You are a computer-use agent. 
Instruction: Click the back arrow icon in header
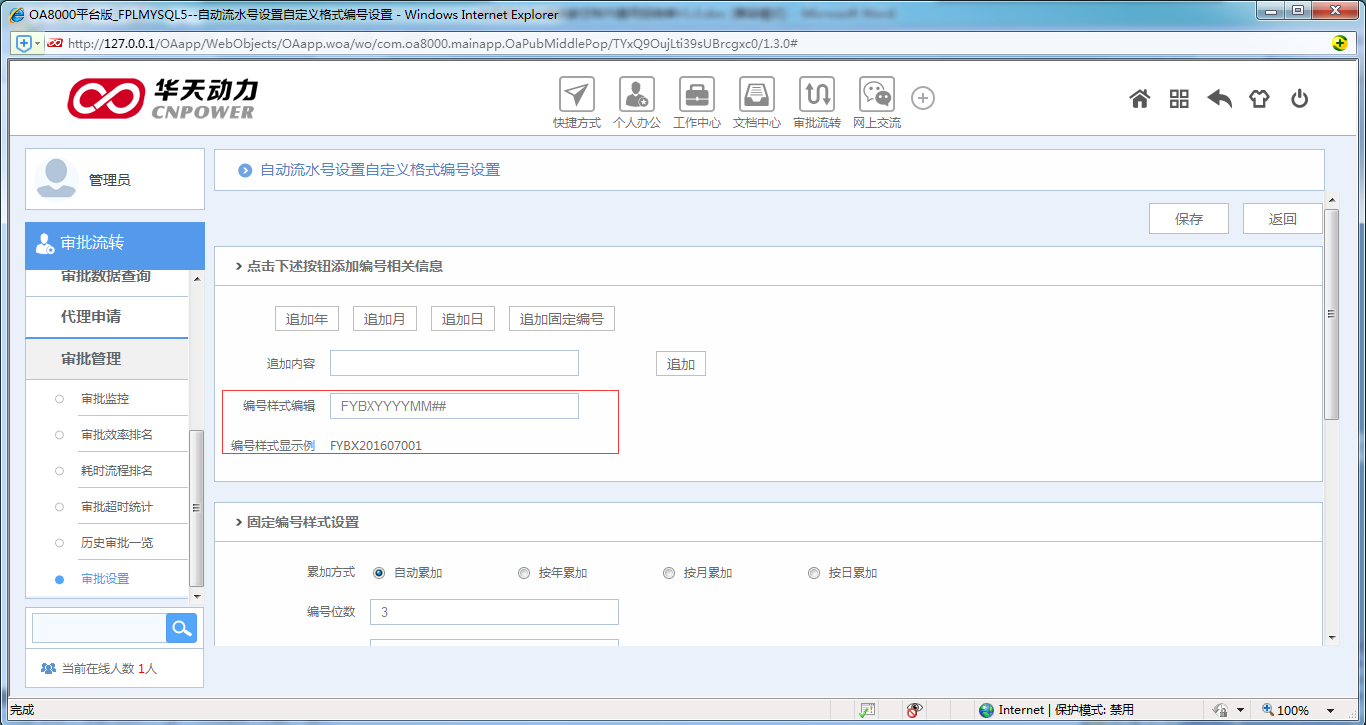point(1219,98)
